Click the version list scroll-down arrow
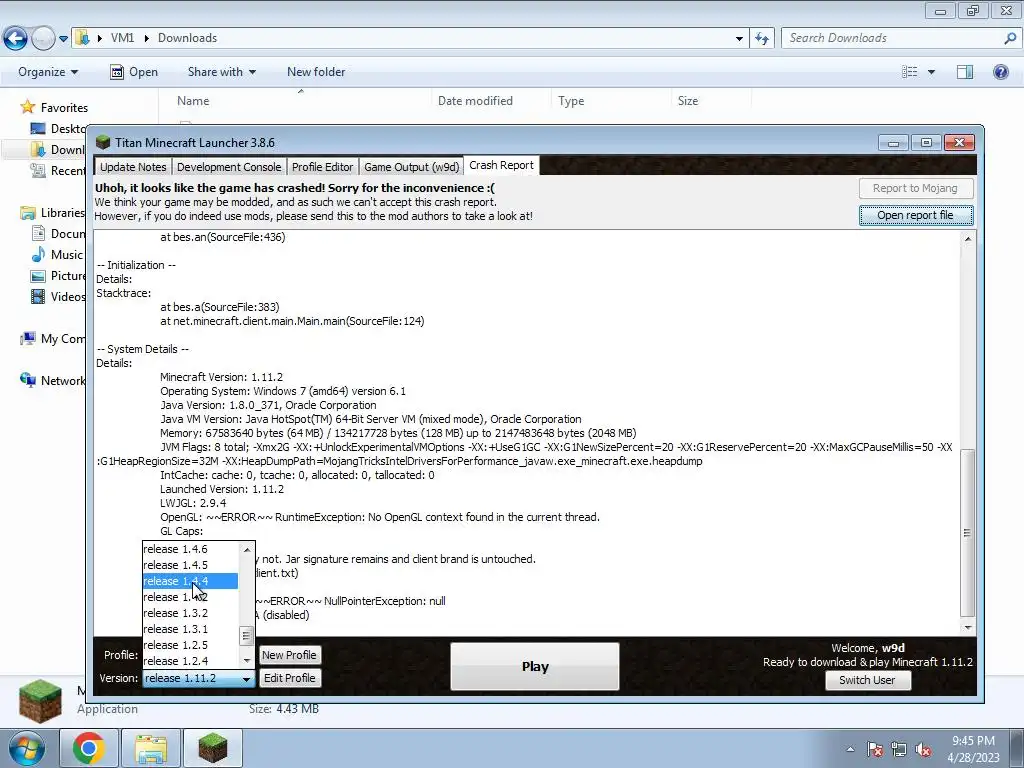The width and height of the screenshot is (1024, 768). click(247, 660)
